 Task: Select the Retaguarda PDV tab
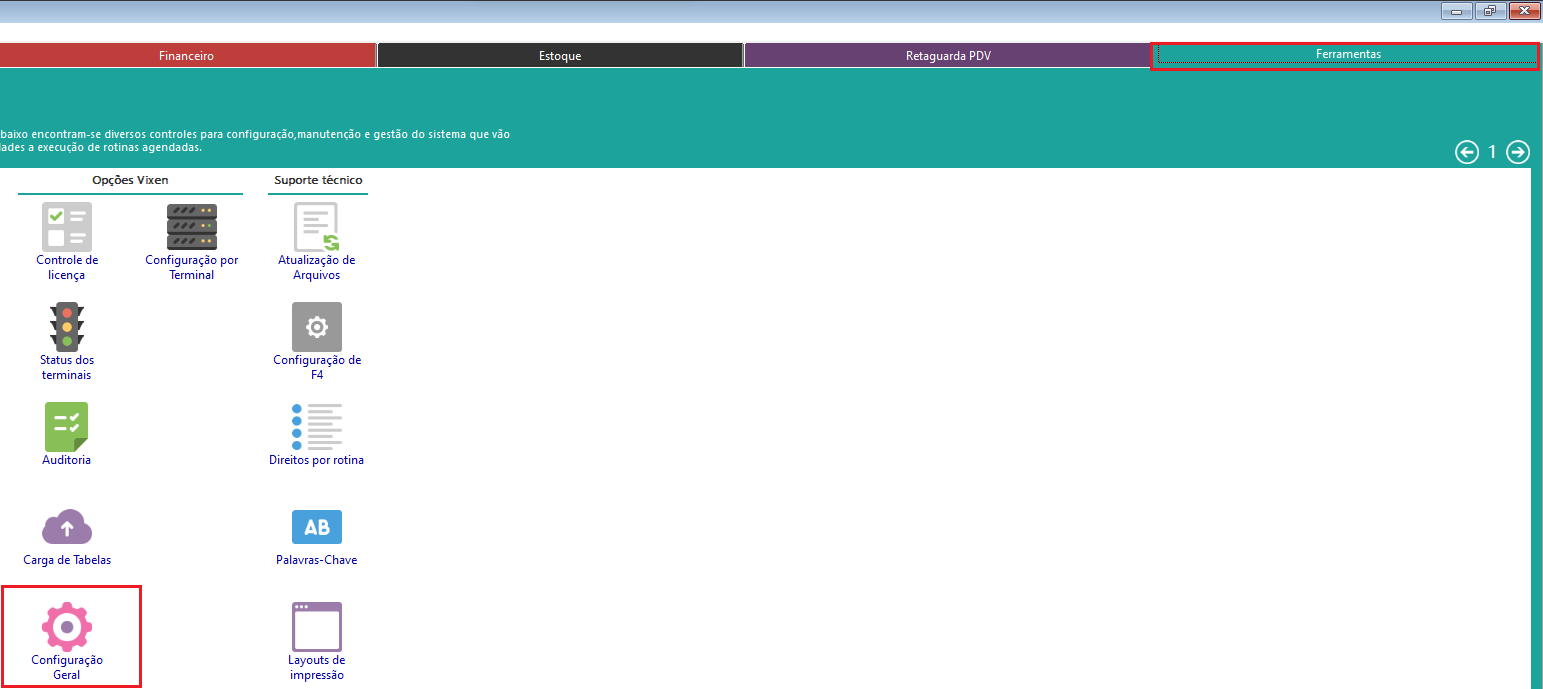tap(946, 56)
